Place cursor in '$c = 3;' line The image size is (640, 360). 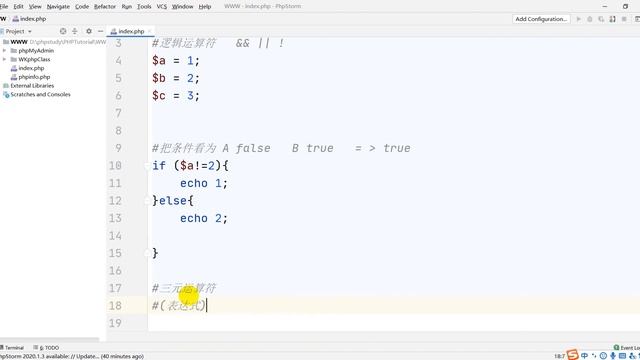coord(176,96)
